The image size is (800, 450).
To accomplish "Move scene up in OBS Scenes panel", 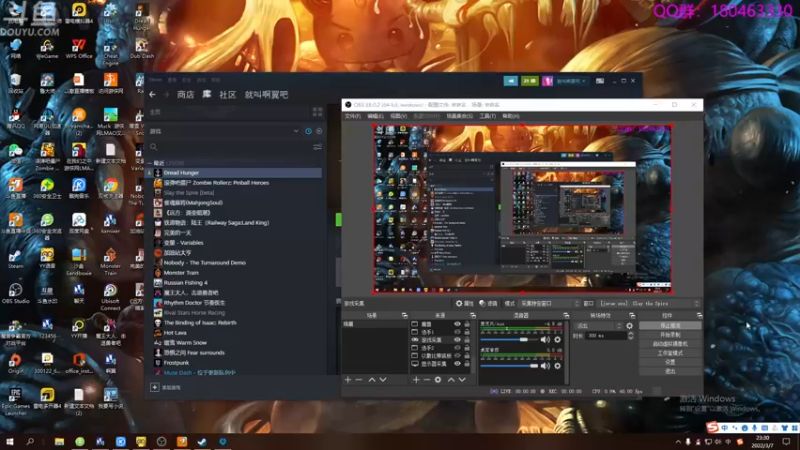I will click(x=372, y=380).
